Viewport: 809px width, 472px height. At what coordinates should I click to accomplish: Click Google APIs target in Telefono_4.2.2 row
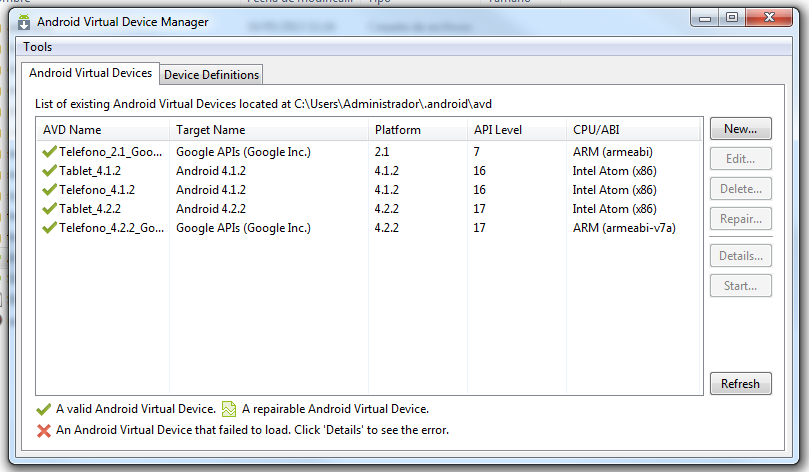tap(243, 227)
